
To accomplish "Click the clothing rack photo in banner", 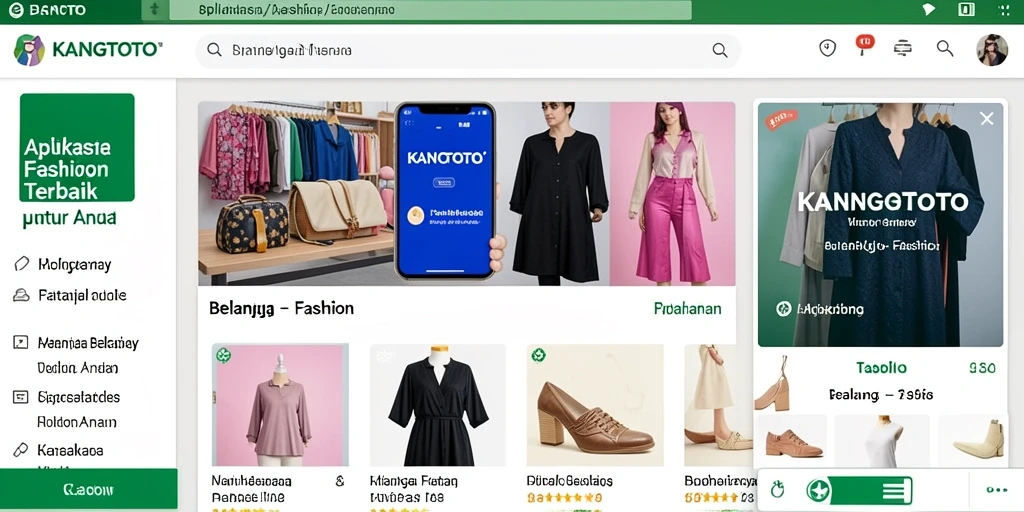I will click(x=296, y=194).
